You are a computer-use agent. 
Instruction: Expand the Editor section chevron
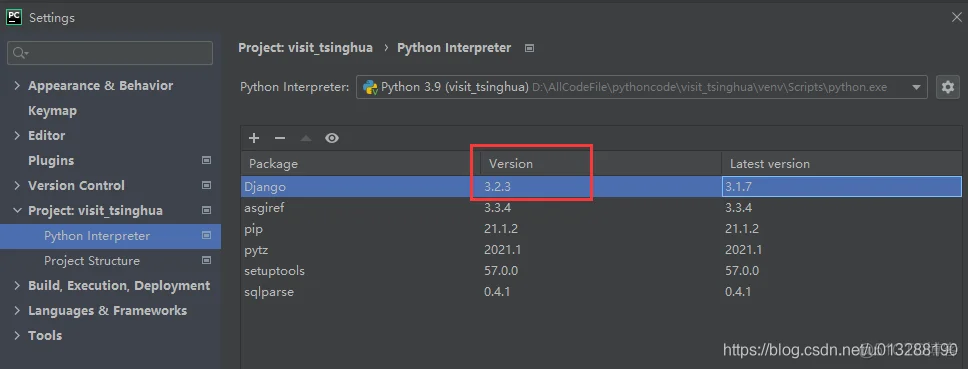(17, 136)
